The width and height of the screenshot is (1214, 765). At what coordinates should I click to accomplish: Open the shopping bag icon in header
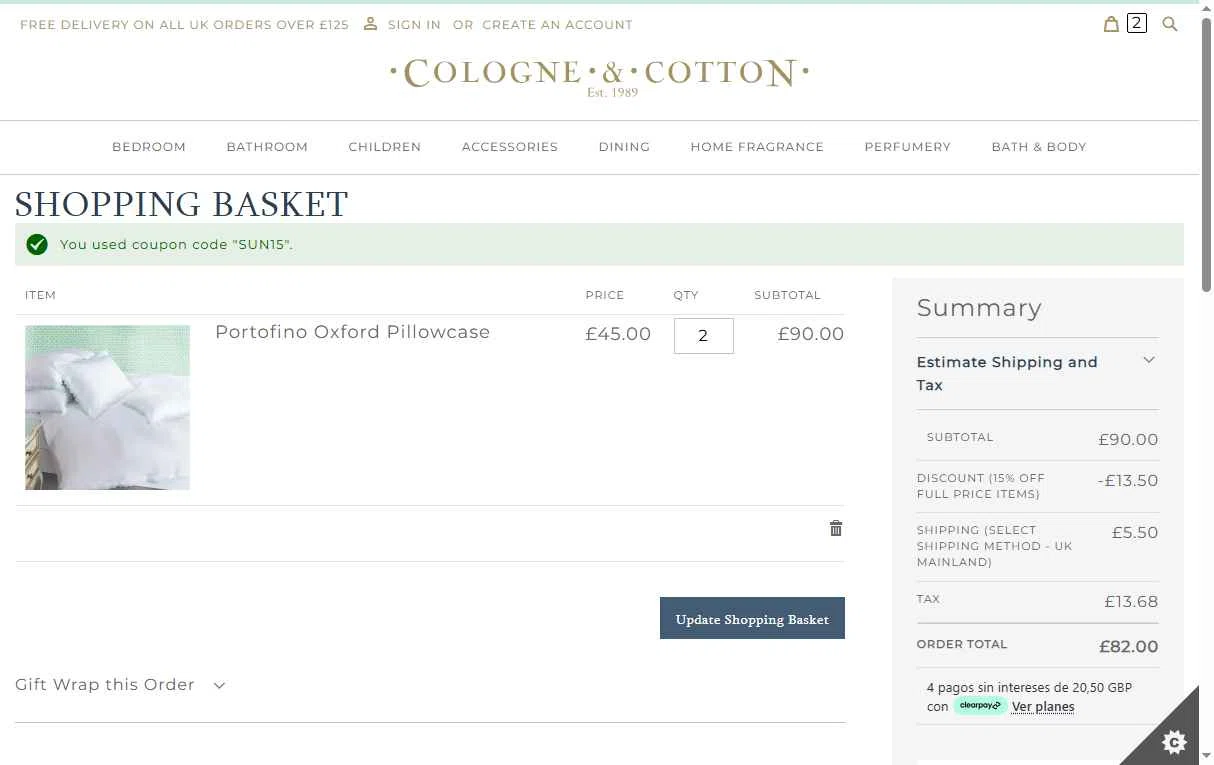click(x=1111, y=24)
